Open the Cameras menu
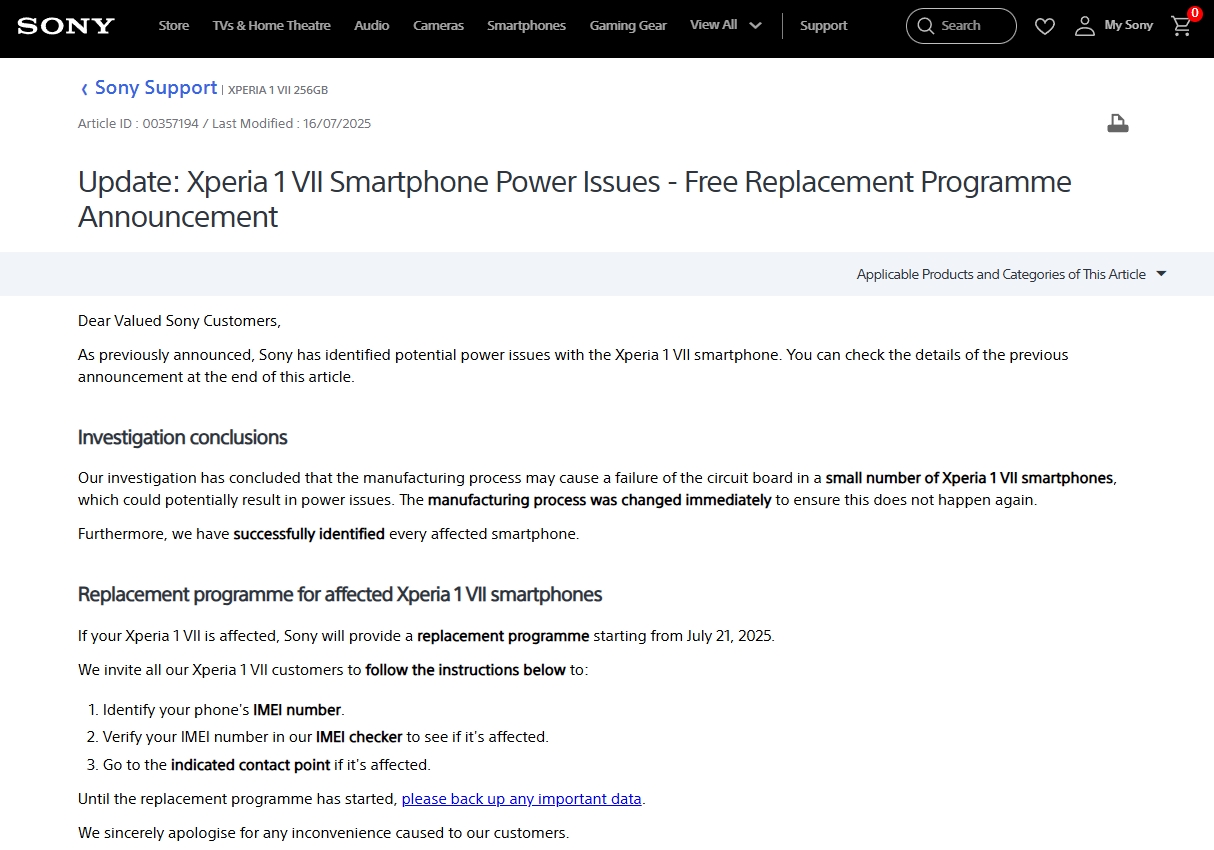 pos(439,26)
